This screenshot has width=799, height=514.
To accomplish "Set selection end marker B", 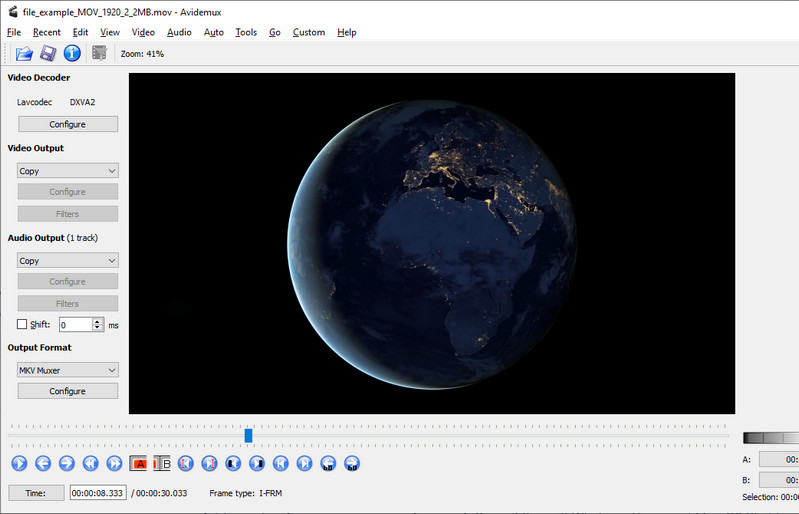I will [162, 463].
